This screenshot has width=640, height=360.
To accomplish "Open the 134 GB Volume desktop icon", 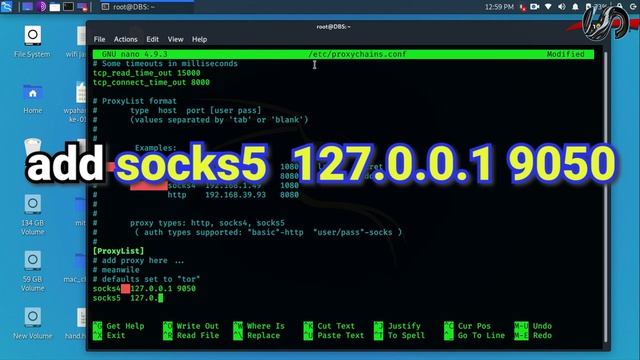I will (x=32, y=215).
